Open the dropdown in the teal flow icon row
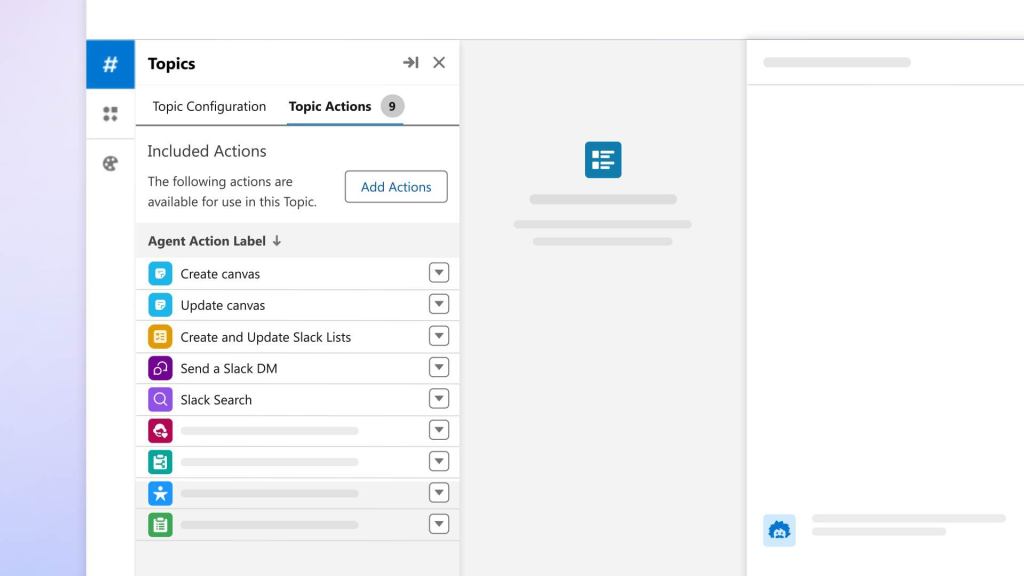This screenshot has width=1024, height=576. 439,461
